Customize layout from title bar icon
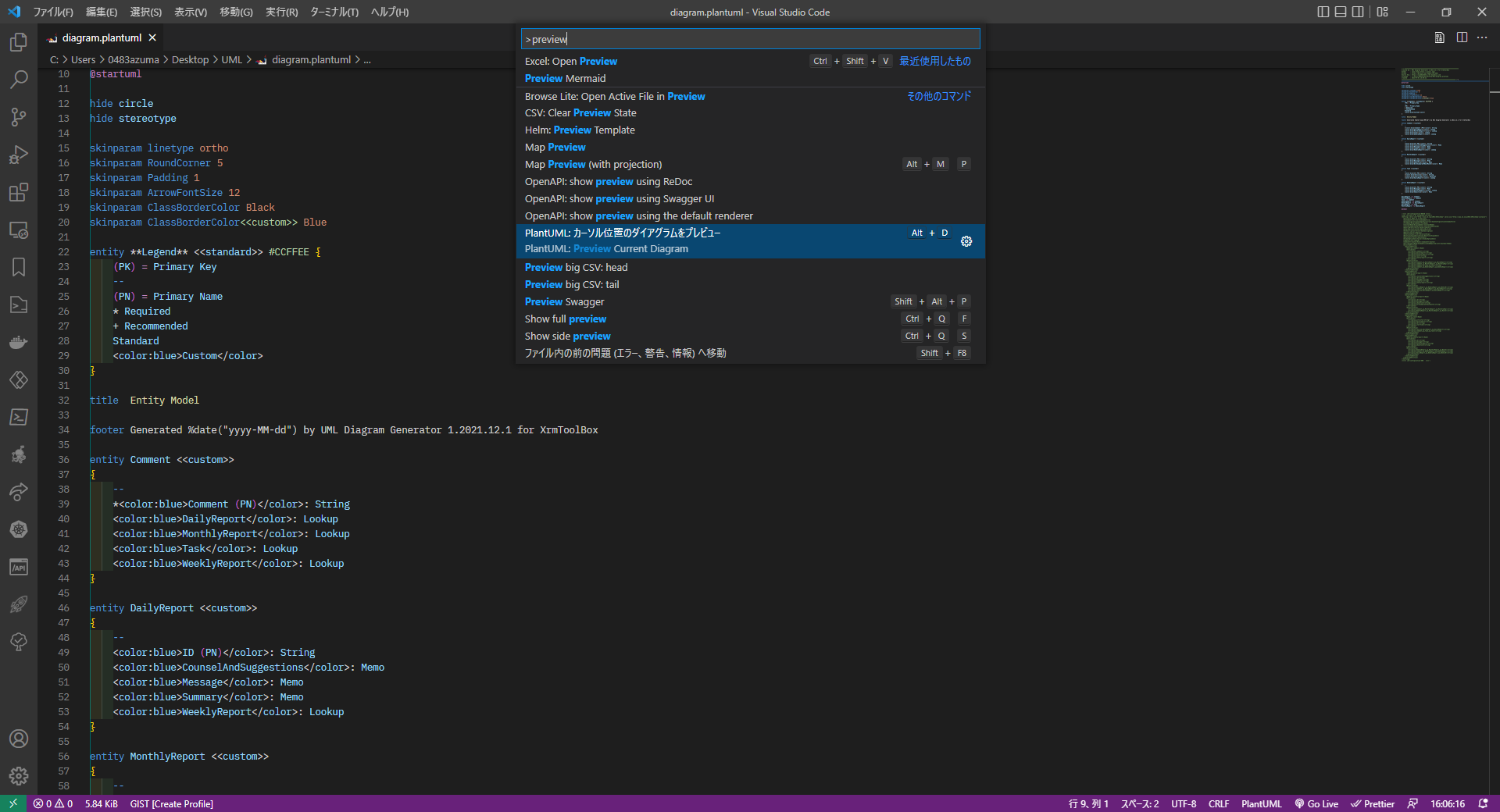This screenshot has height=812, width=1500. [1383, 12]
